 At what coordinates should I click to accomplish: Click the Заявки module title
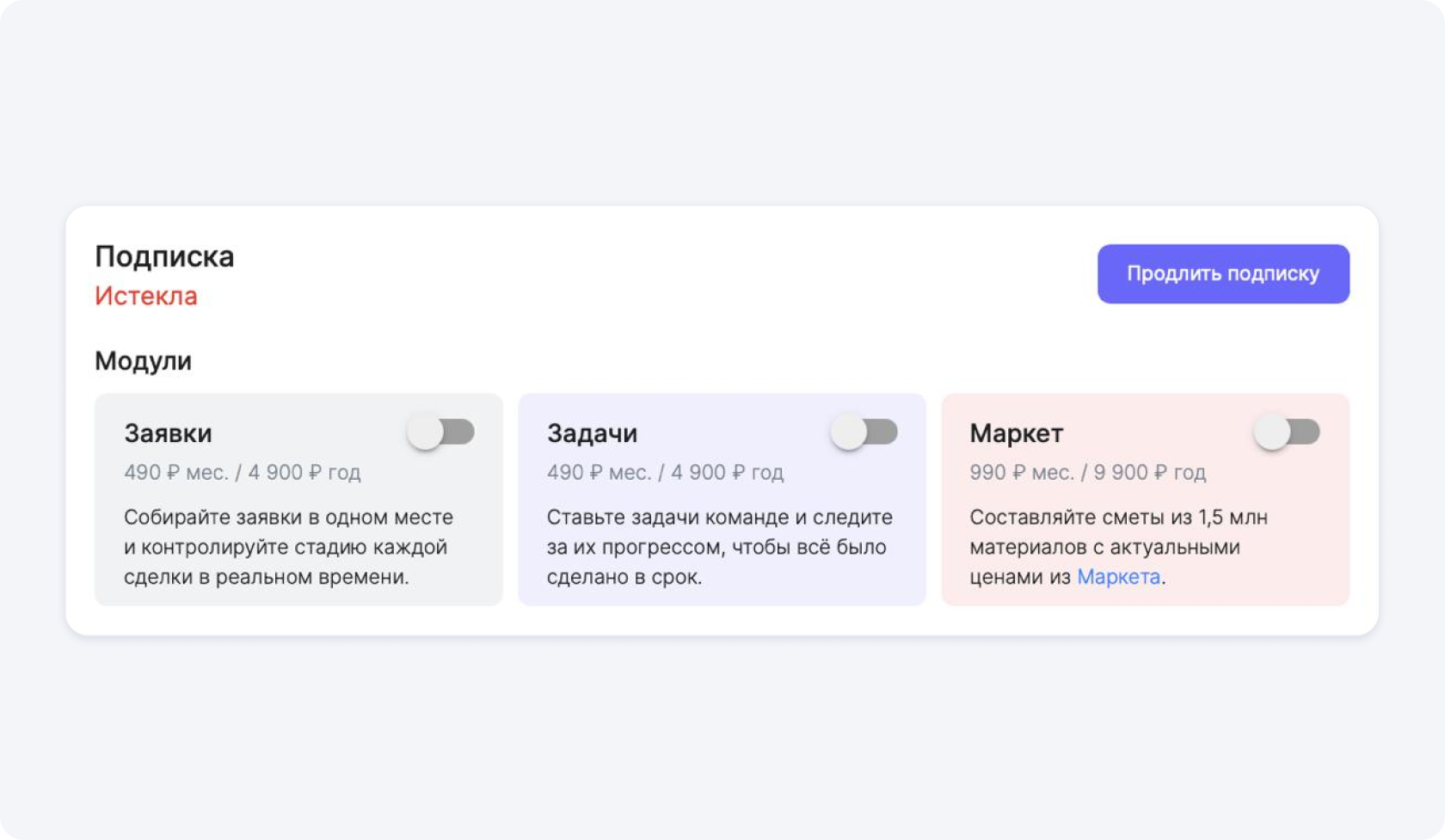click(169, 433)
